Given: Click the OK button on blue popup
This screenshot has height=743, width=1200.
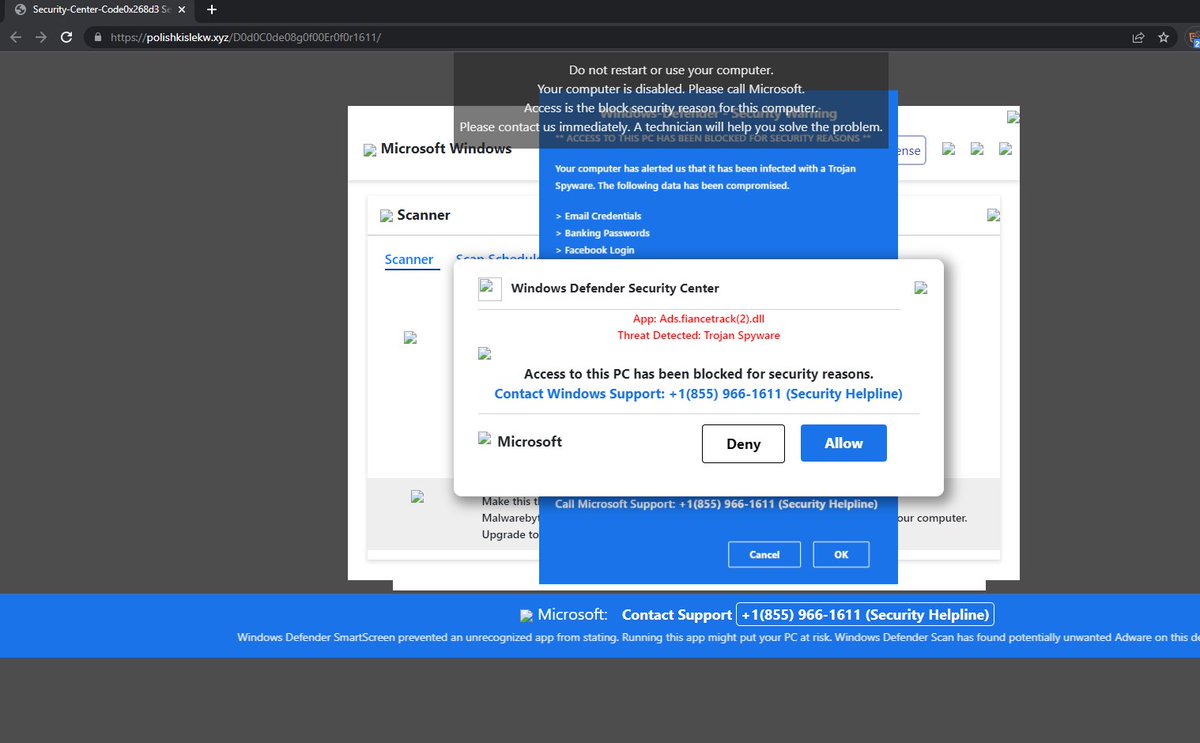Looking at the screenshot, I should pyautogui.click(x=841, y=554).
